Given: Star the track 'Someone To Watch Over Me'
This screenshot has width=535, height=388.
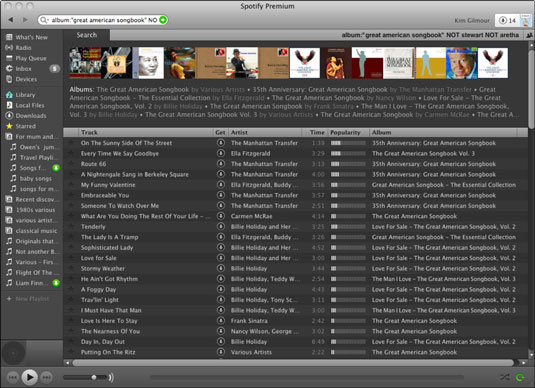Looking at the screenshot, I should (x=71, y=205).
